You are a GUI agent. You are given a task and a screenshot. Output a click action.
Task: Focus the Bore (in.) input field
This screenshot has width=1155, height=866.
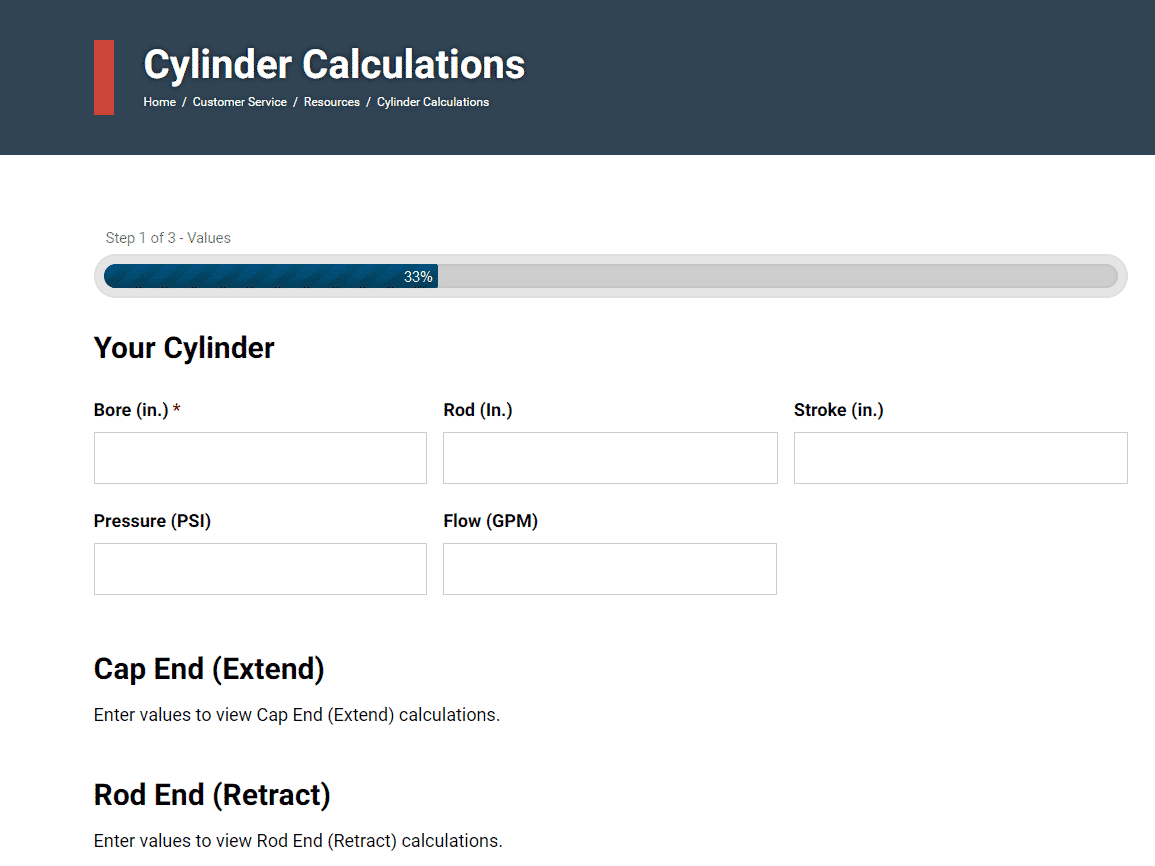pyautogui.click(x=260, y=458)
